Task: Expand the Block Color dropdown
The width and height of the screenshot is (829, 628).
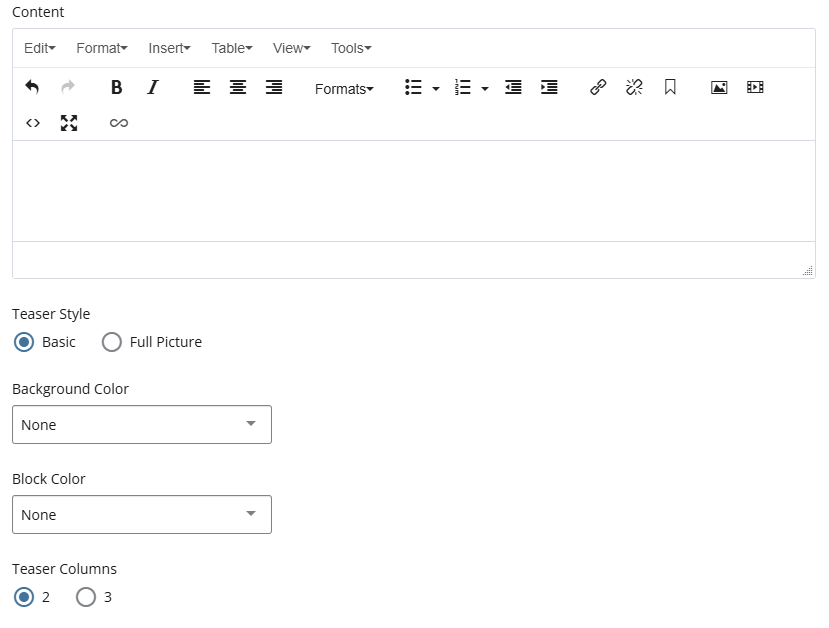Action: 142,515
